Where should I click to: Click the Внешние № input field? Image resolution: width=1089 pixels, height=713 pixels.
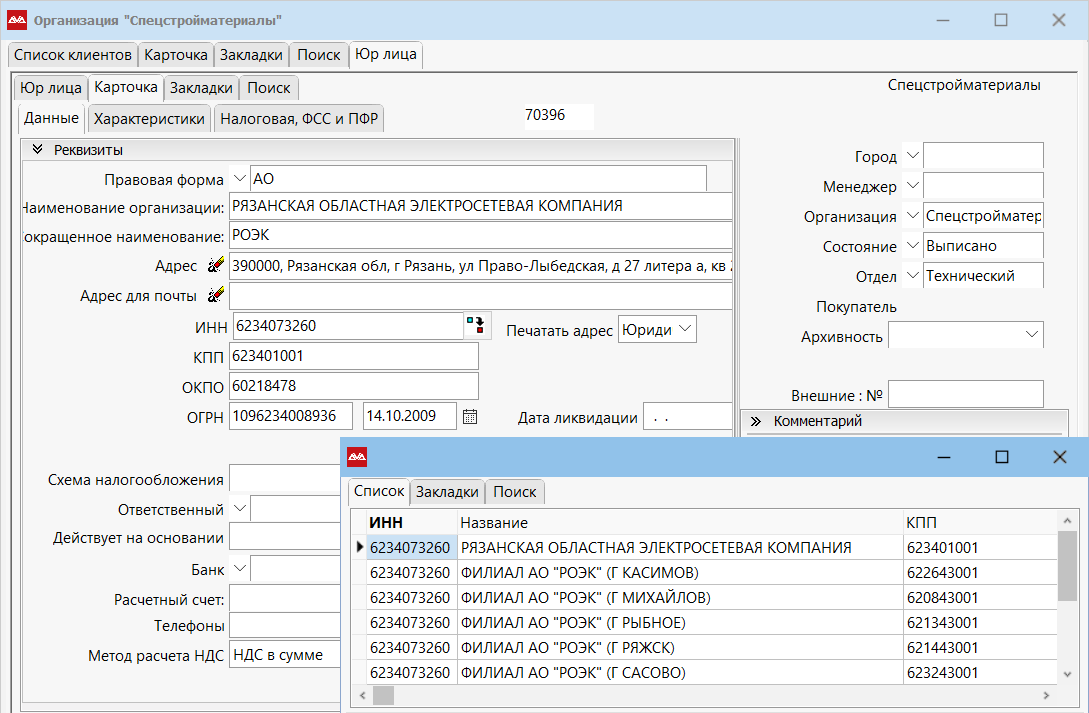[965, 394]
